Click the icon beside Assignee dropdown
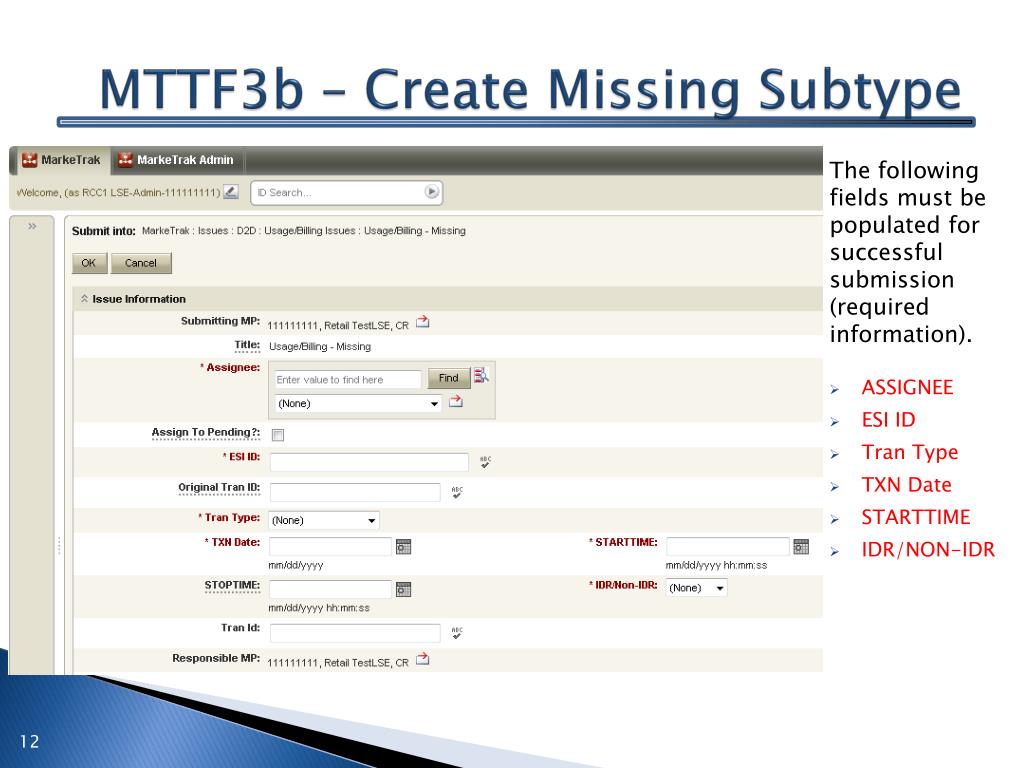This screenshot has width=1024, height=768. (x=456, y=401)
